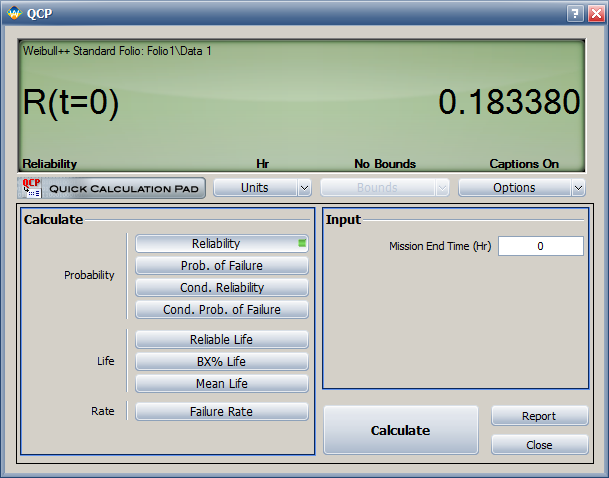Click the green results display panel

pyautogui.click(x=302, y=105)
